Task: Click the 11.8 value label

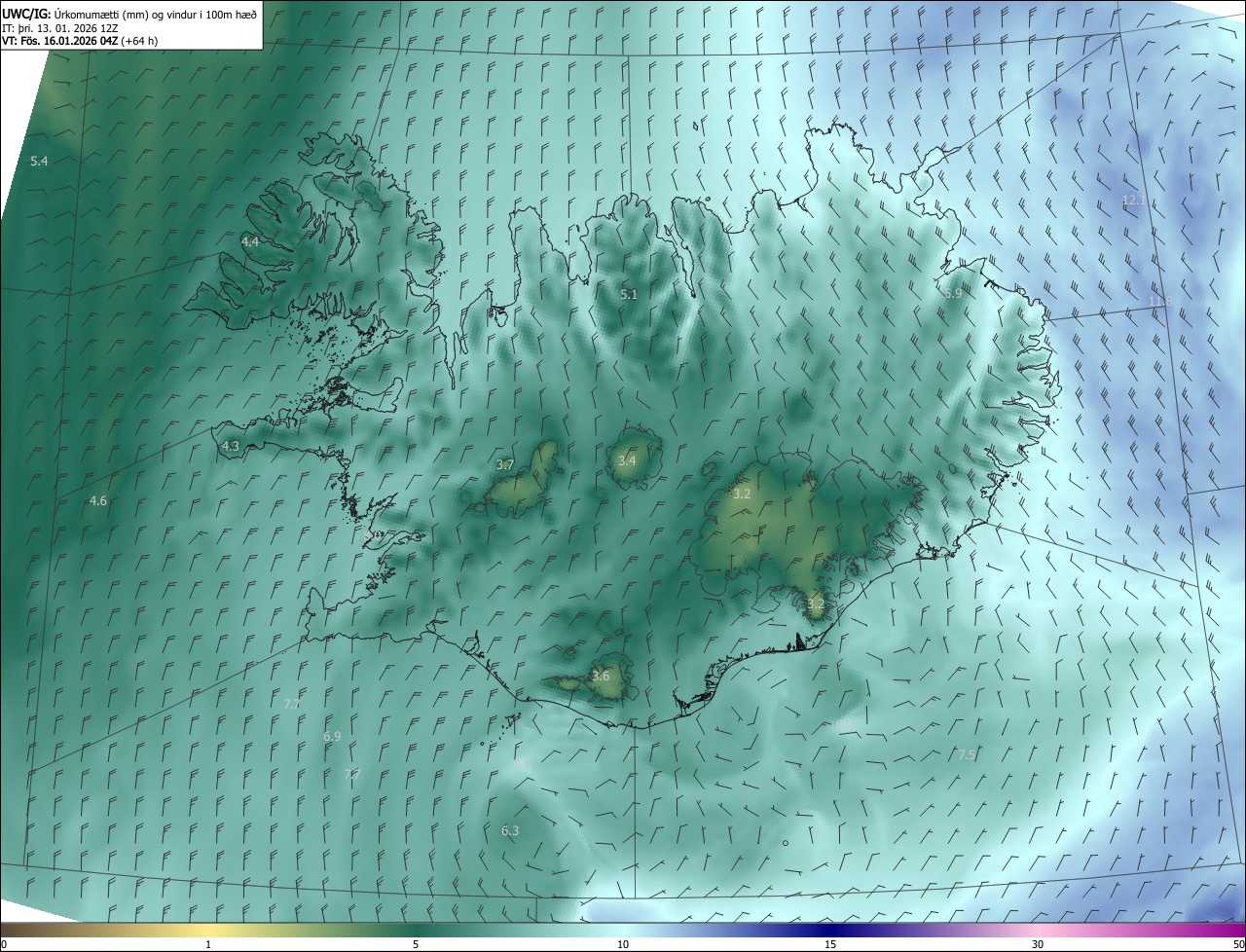Action: click(x=1160, y=303)
